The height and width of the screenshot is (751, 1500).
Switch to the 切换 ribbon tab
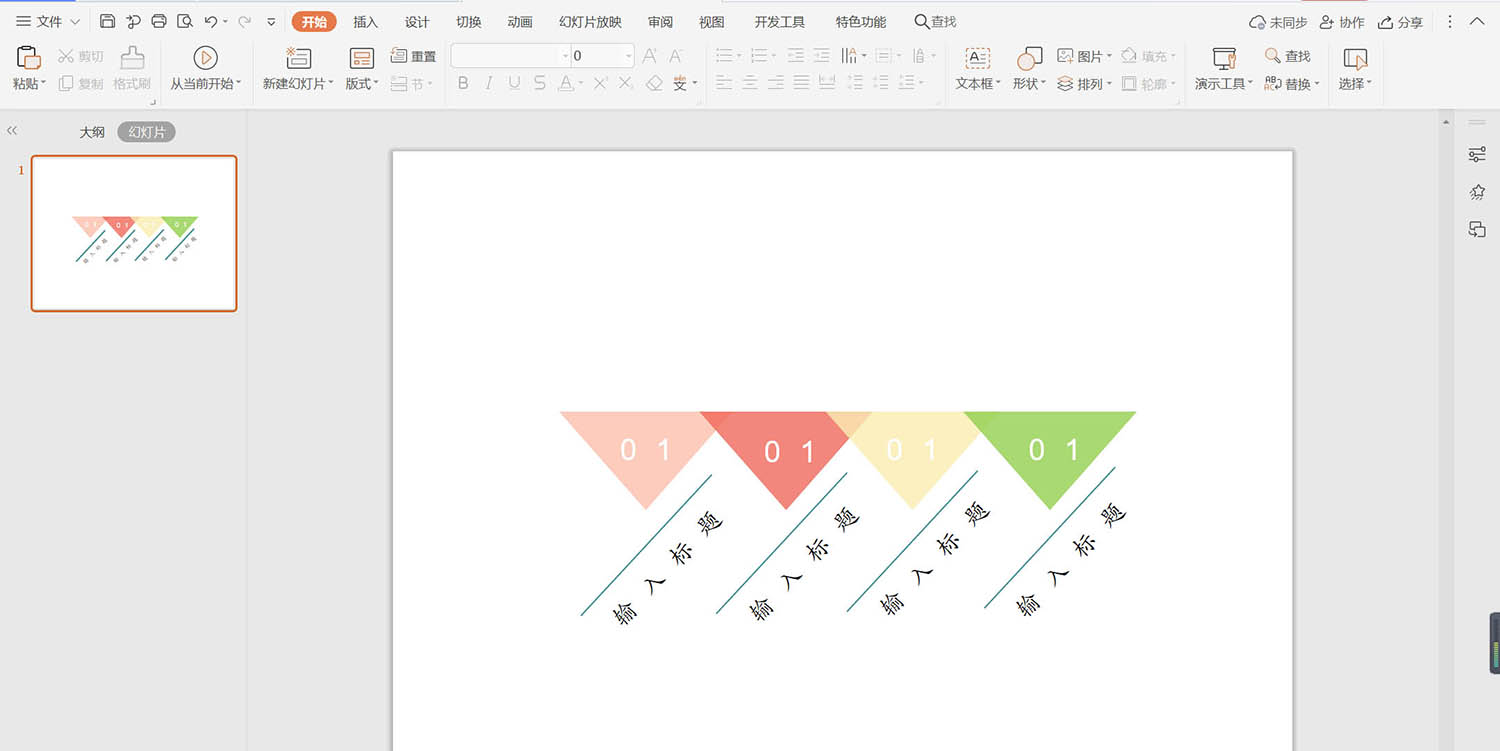coord(468,22)
